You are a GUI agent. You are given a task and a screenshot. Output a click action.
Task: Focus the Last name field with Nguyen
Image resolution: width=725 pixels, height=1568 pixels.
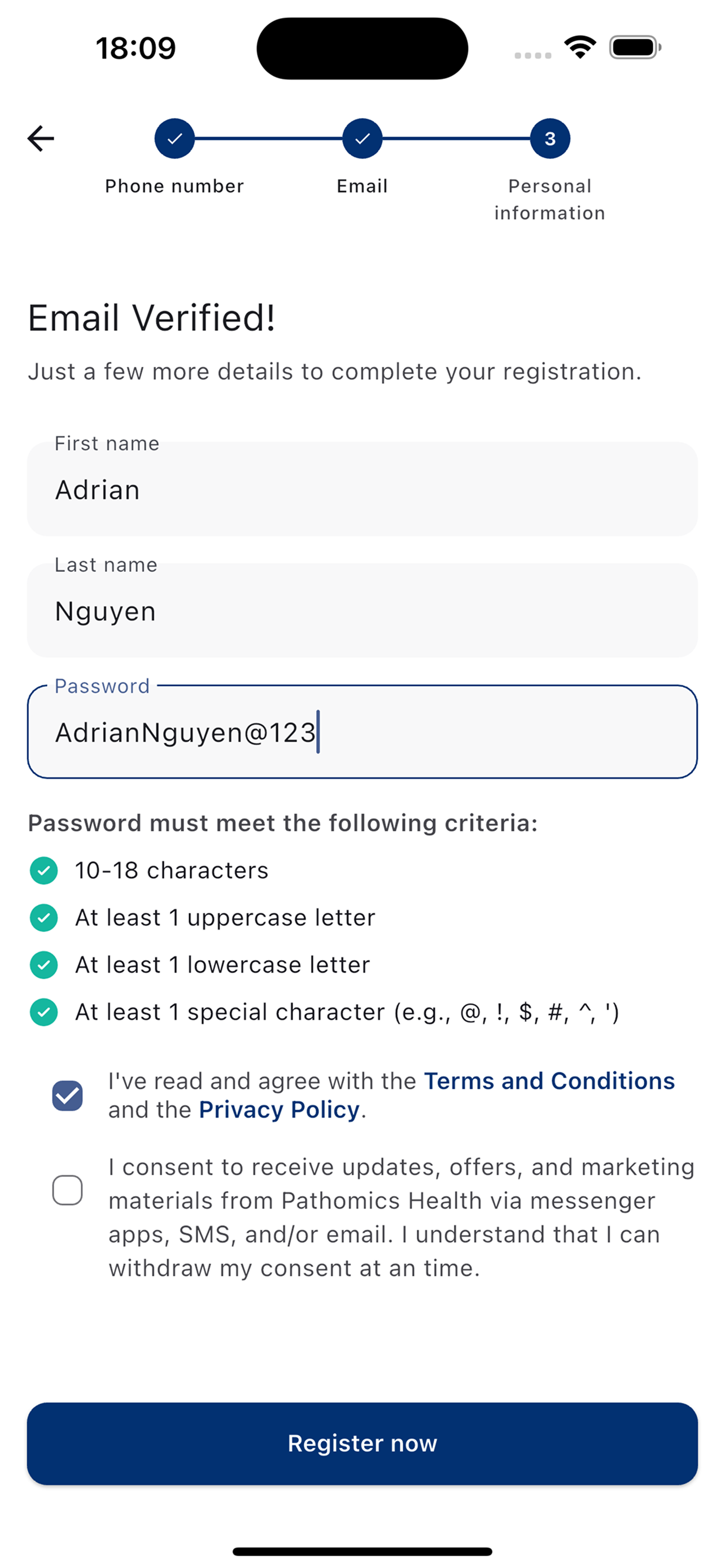pyautogui.click(x=362, y=611)
